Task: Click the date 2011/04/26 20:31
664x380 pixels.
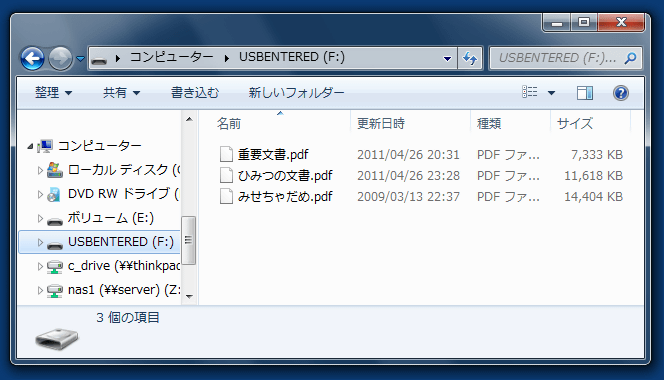Action: (x=408, y=155)
